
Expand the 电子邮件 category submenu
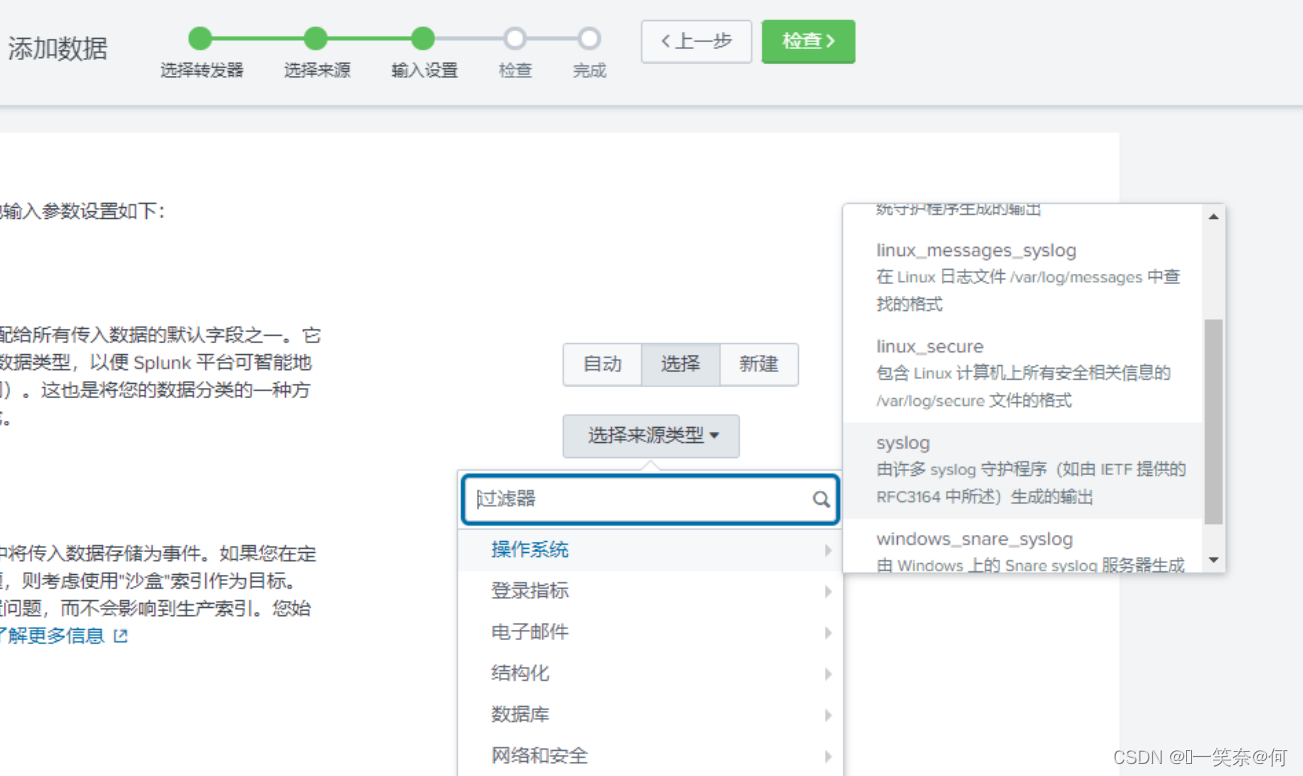tap(650, 632)
